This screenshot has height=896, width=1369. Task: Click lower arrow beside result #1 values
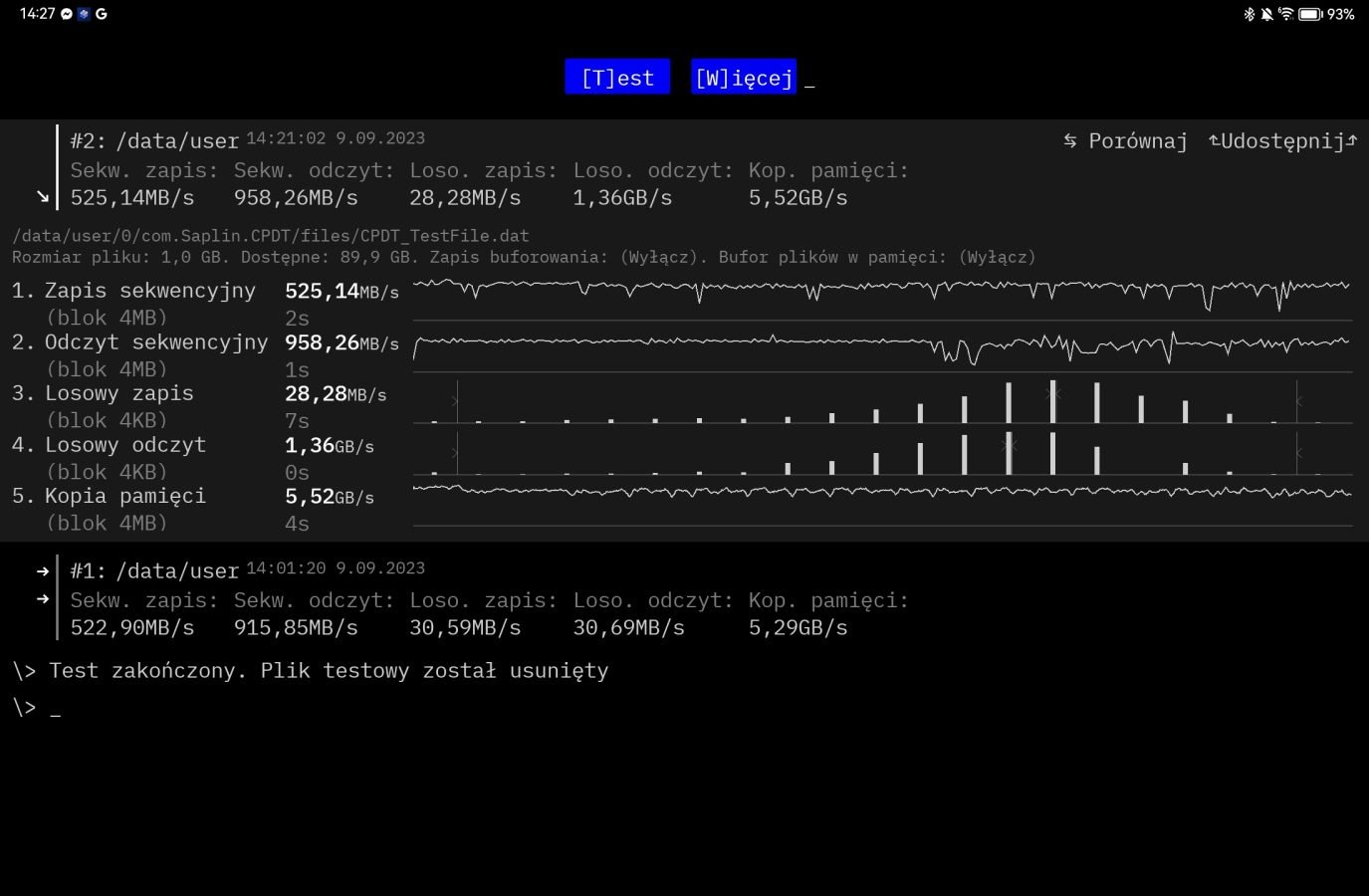pos(43,599)
